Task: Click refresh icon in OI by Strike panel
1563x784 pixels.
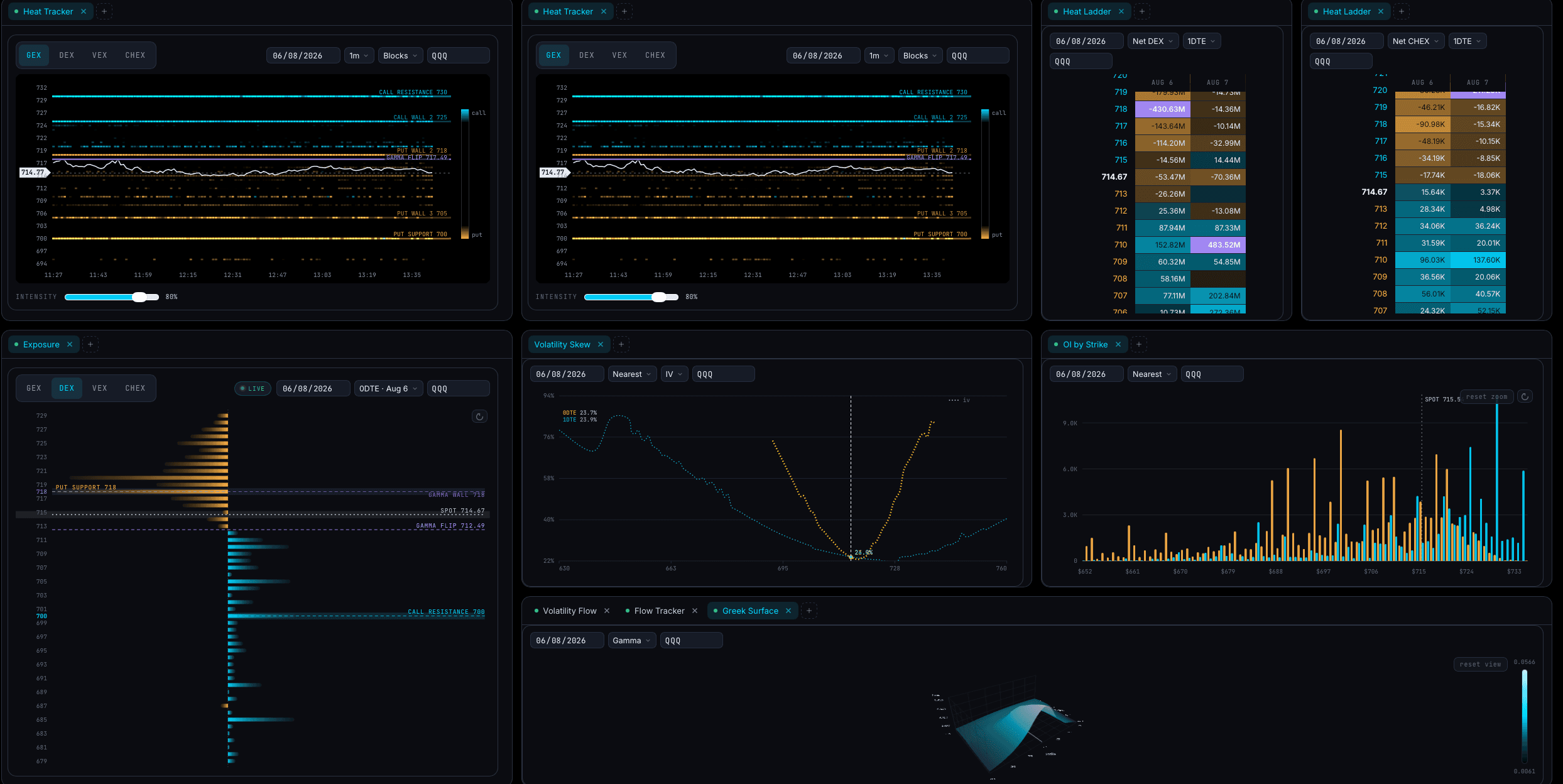Action: click(x=1525, y=396)
